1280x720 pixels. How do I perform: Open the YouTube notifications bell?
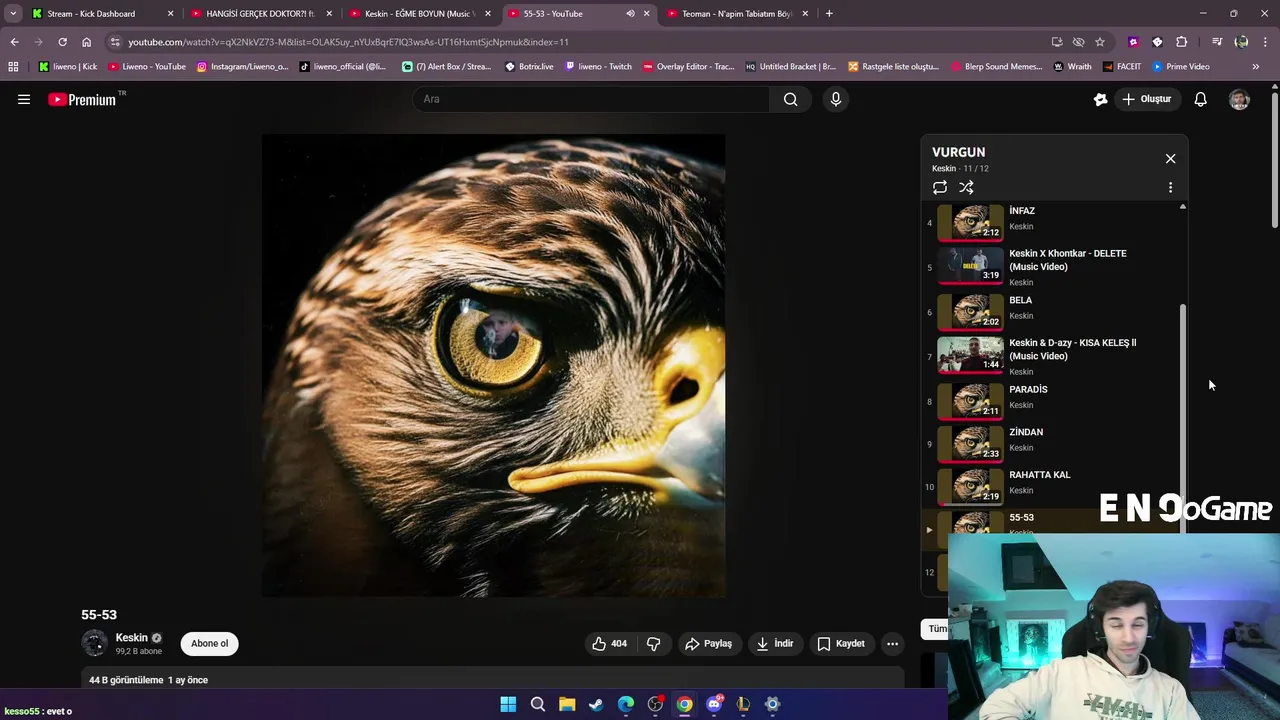[1201, 99]
